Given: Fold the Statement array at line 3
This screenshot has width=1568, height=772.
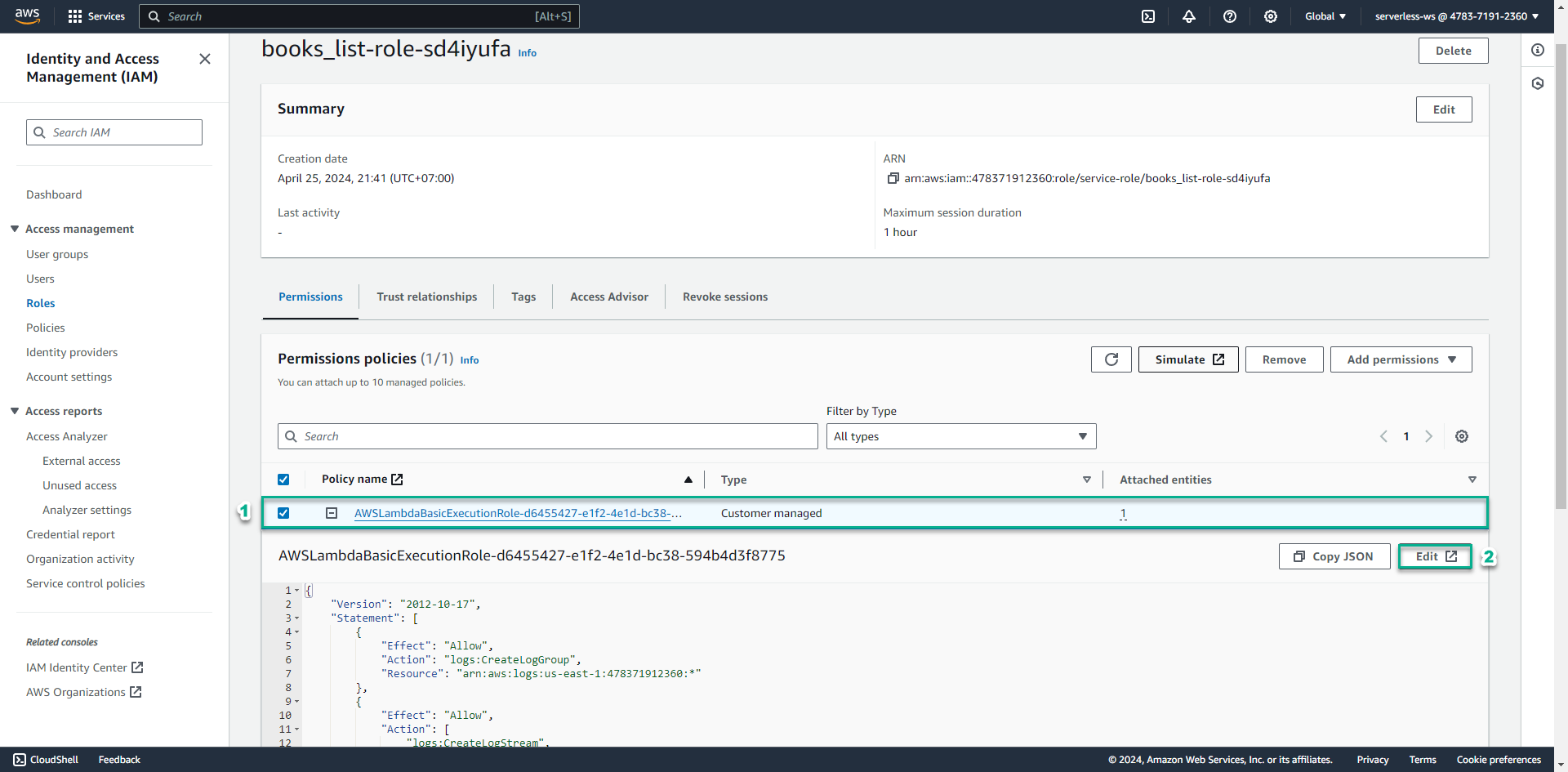Looking at the screenshot, I should coord(297,618).
